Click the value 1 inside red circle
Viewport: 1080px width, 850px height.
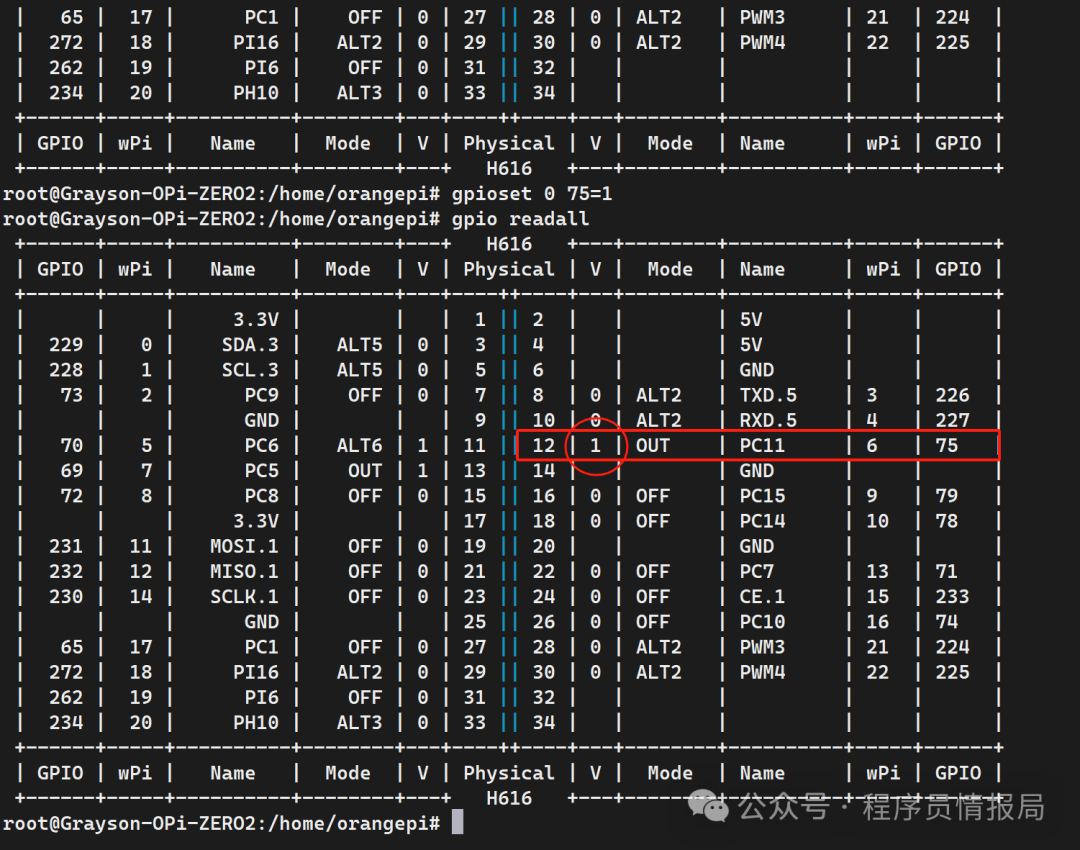tap(595, 445)
